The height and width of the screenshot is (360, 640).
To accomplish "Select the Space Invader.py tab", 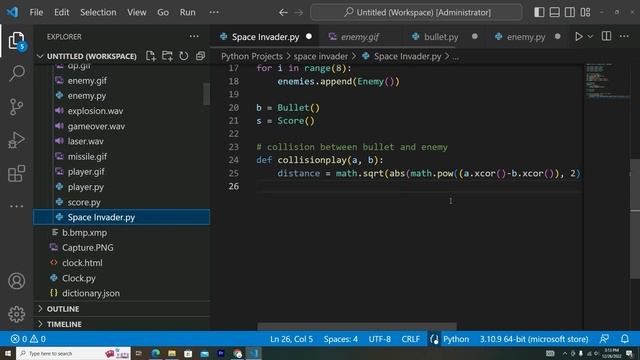I will (x=265, y=37).
